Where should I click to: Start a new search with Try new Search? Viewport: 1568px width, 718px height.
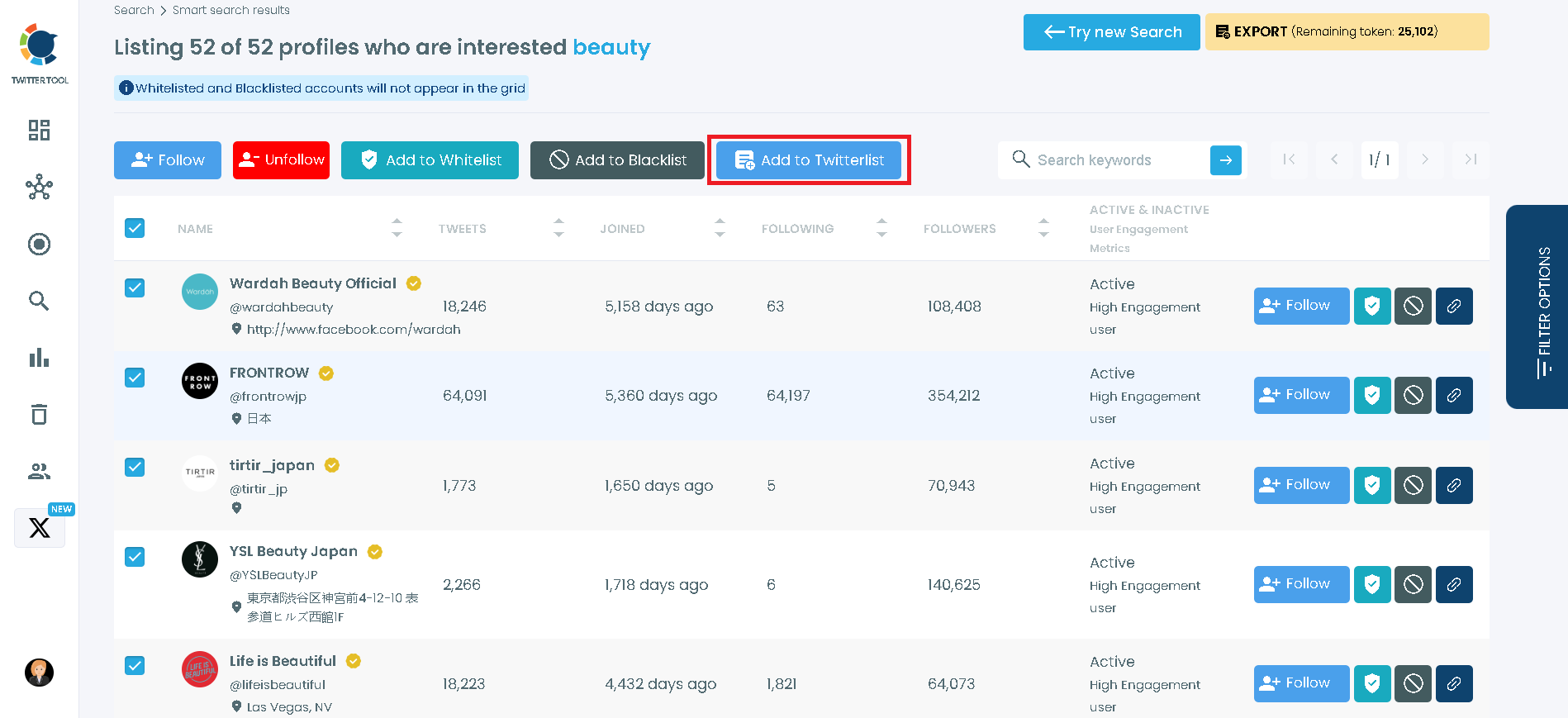coord(1112,32)
